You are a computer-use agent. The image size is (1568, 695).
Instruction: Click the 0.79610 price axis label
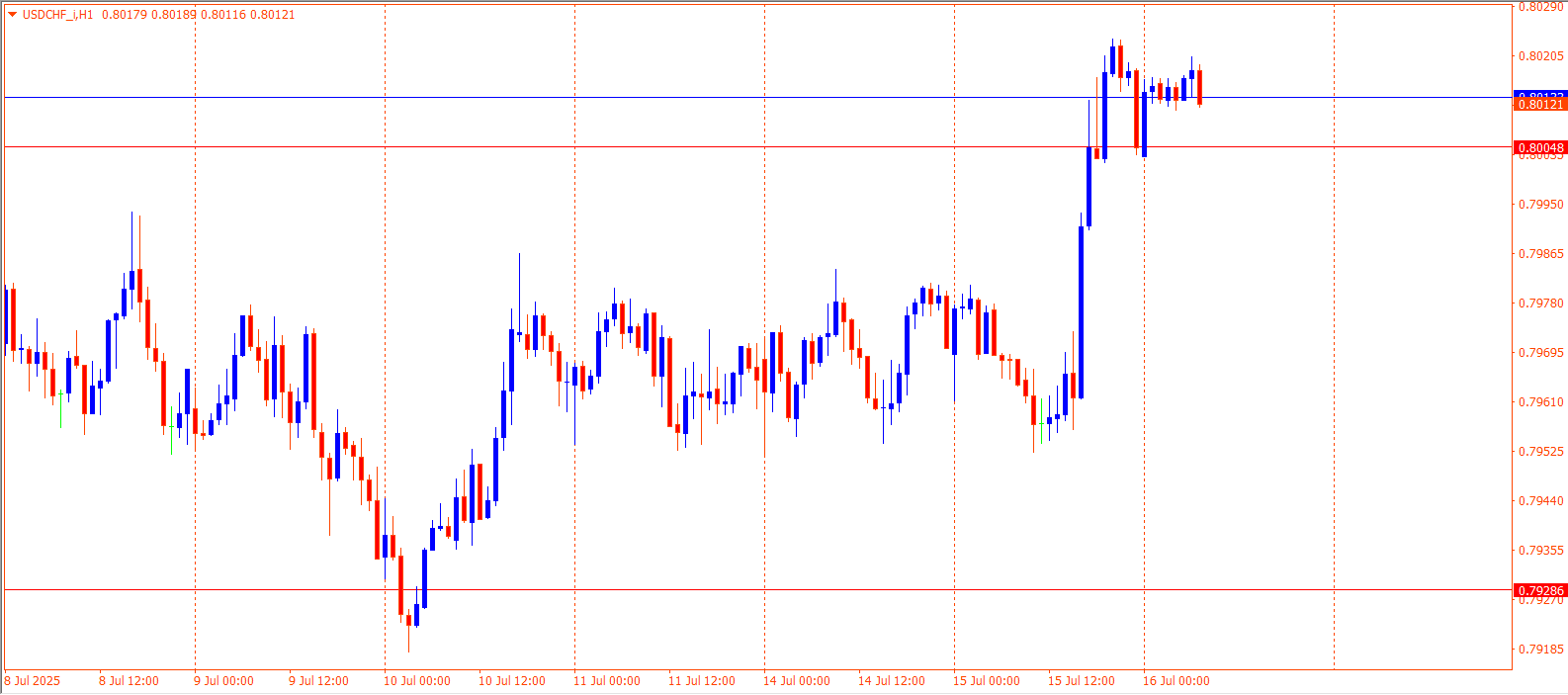(x=1541, y=402)
